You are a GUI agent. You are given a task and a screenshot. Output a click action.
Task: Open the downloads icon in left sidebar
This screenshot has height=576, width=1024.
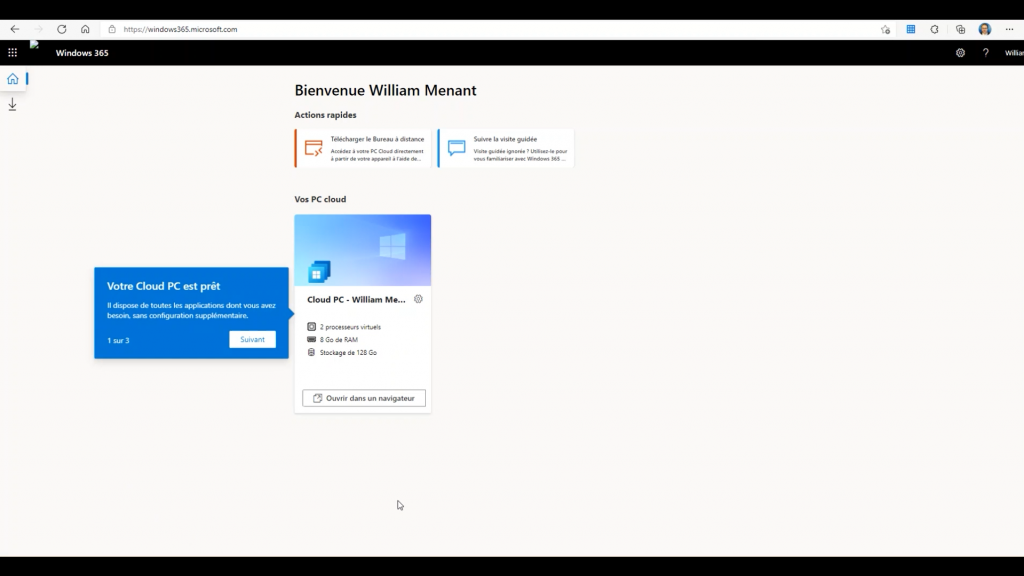pyautogui.click(x=12, y=104)
